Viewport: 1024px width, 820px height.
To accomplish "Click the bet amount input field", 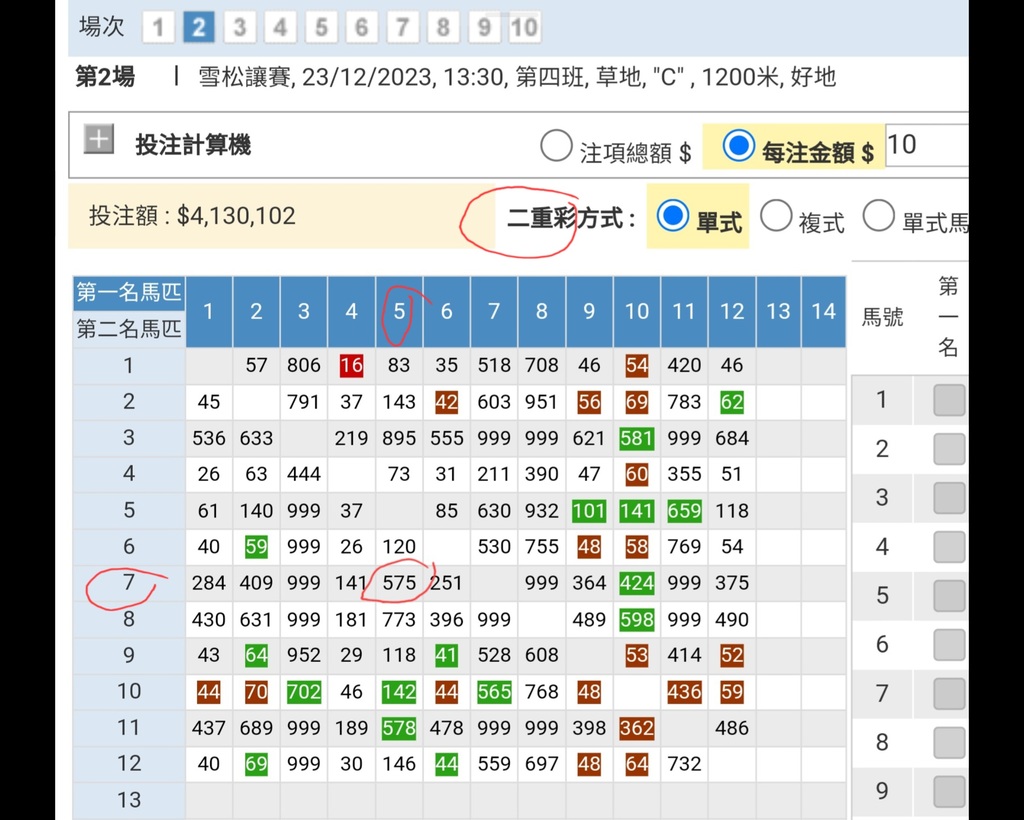I will point(925,145).
